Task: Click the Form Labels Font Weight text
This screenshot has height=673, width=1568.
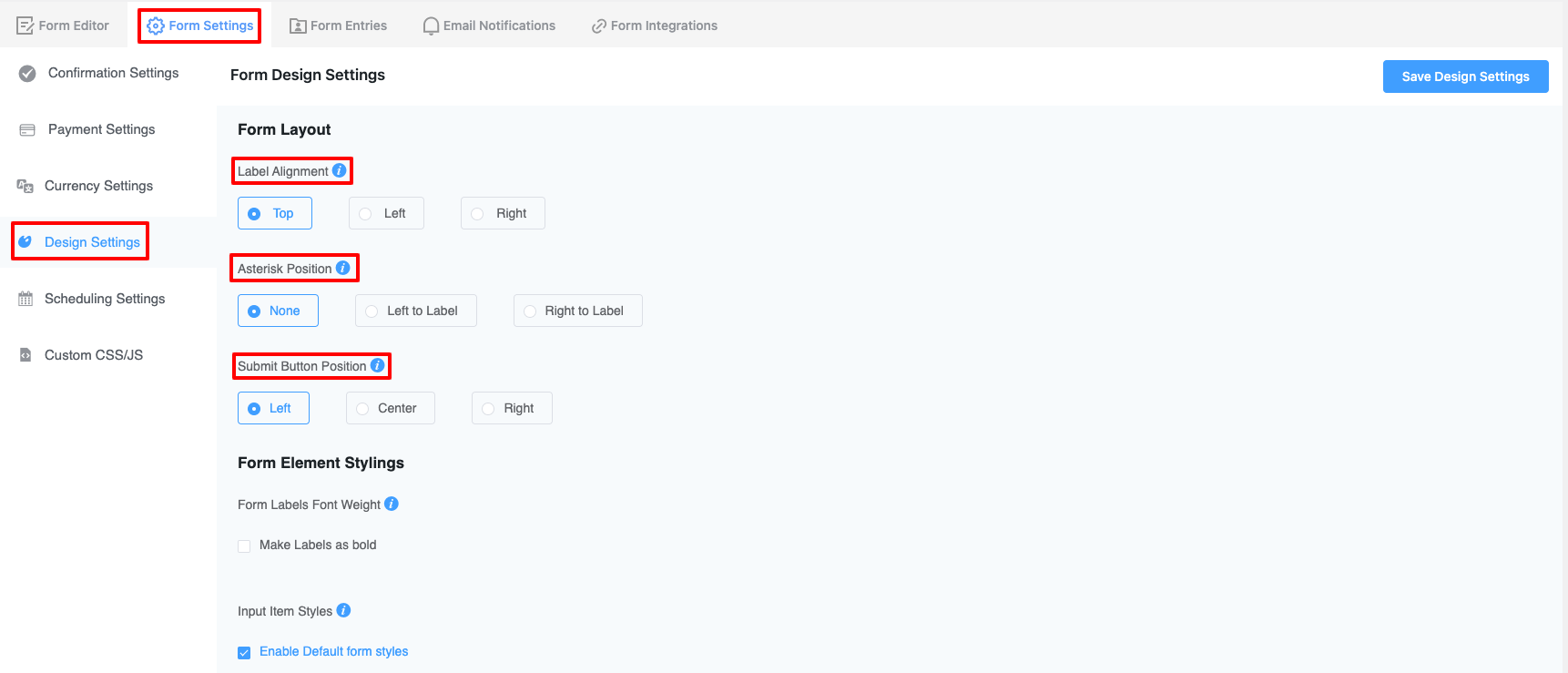Action: pyautogui.click(x=309, y=505)
